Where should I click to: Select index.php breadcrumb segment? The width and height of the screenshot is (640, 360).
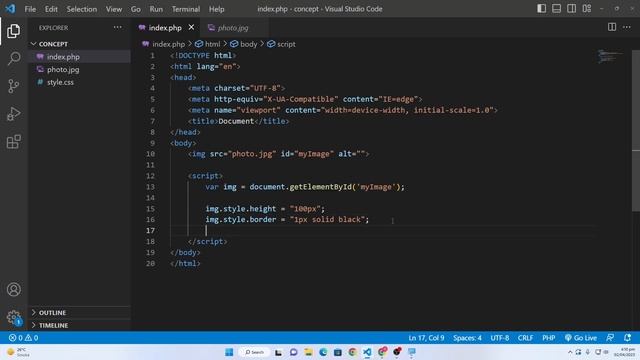click(x=163, y=44)
